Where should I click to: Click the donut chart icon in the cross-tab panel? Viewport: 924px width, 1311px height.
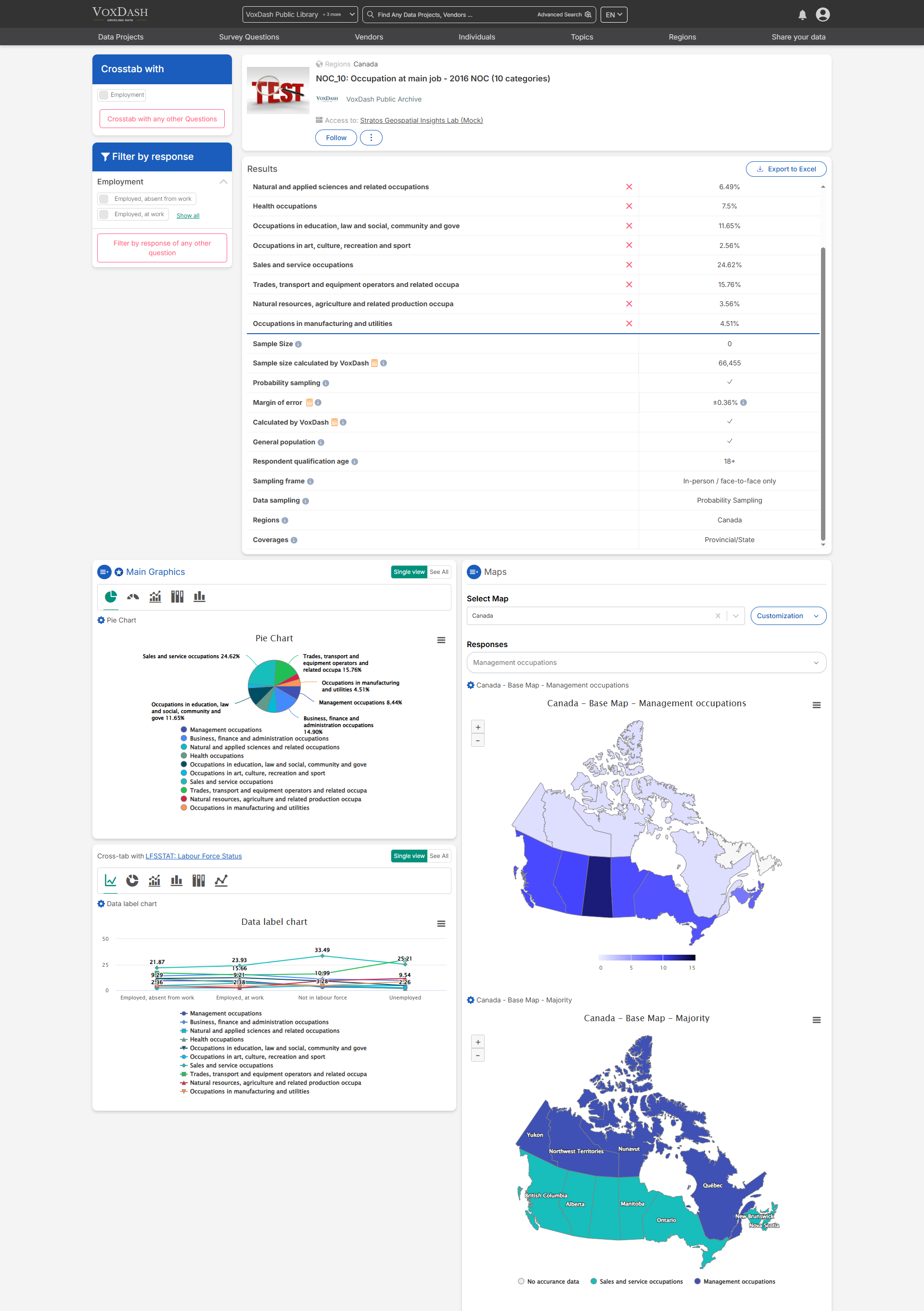click(132, 881)
